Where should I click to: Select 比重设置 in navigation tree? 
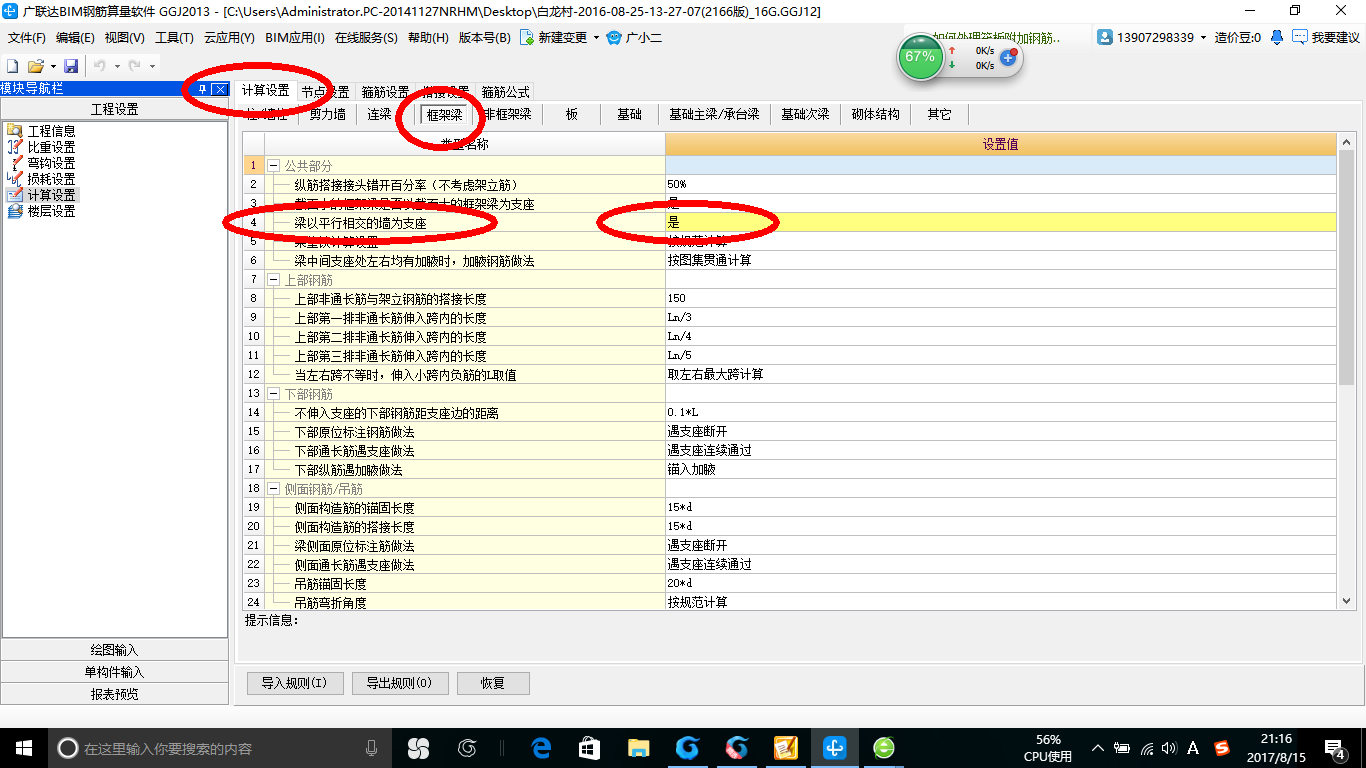tap(51, 147)
